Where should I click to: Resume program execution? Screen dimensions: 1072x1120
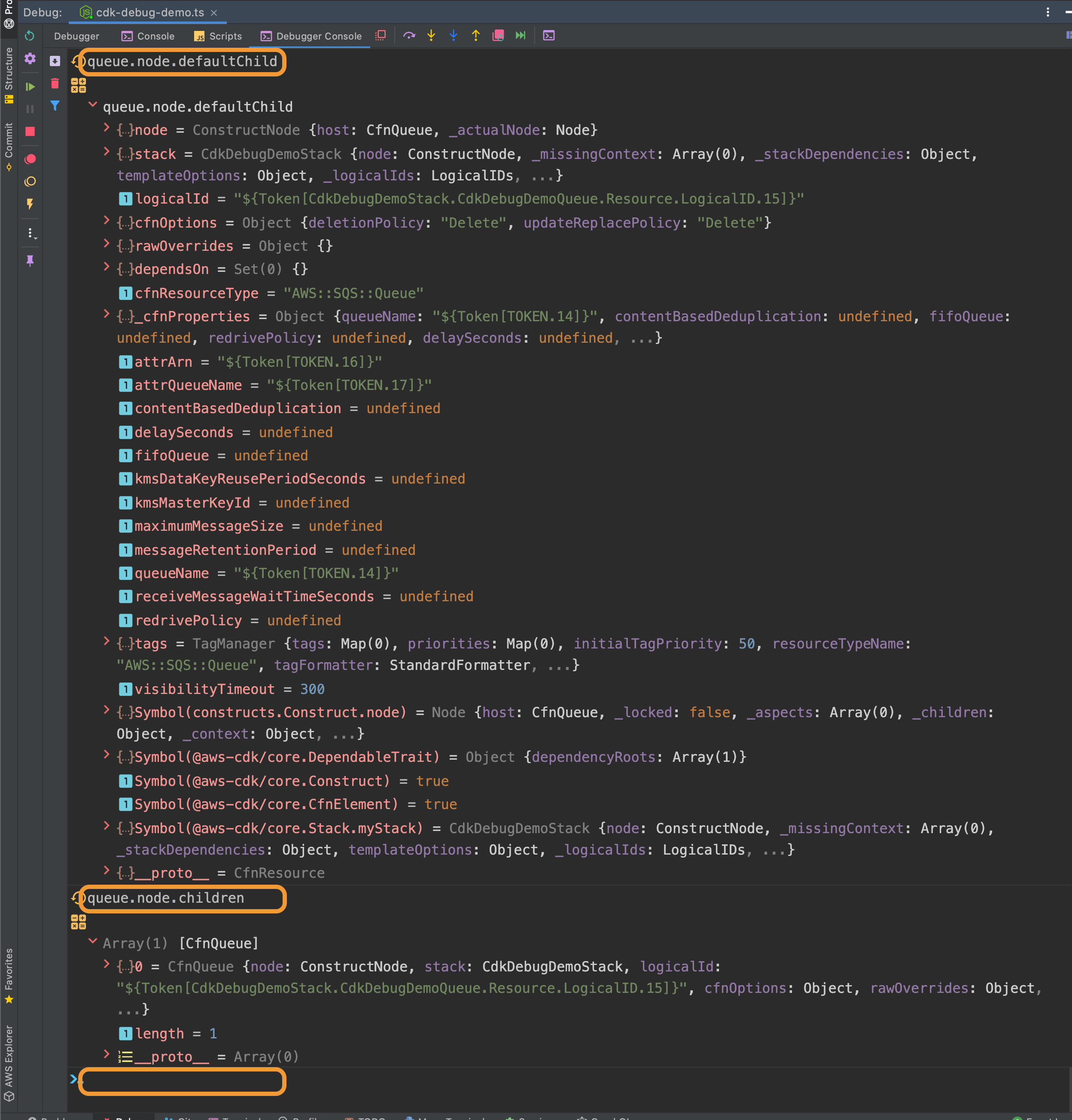[x=30, y=87]
